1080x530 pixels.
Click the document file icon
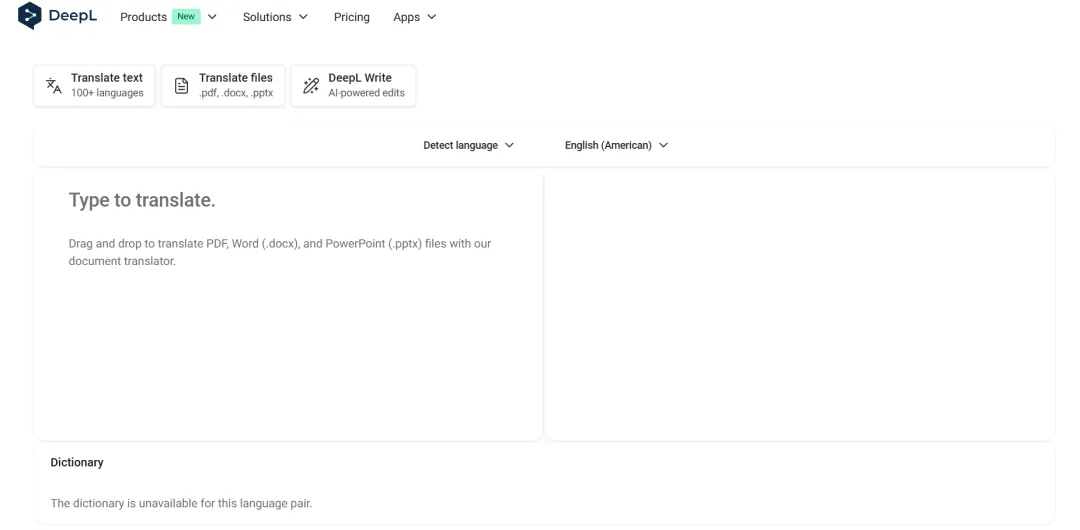(181, 85)
